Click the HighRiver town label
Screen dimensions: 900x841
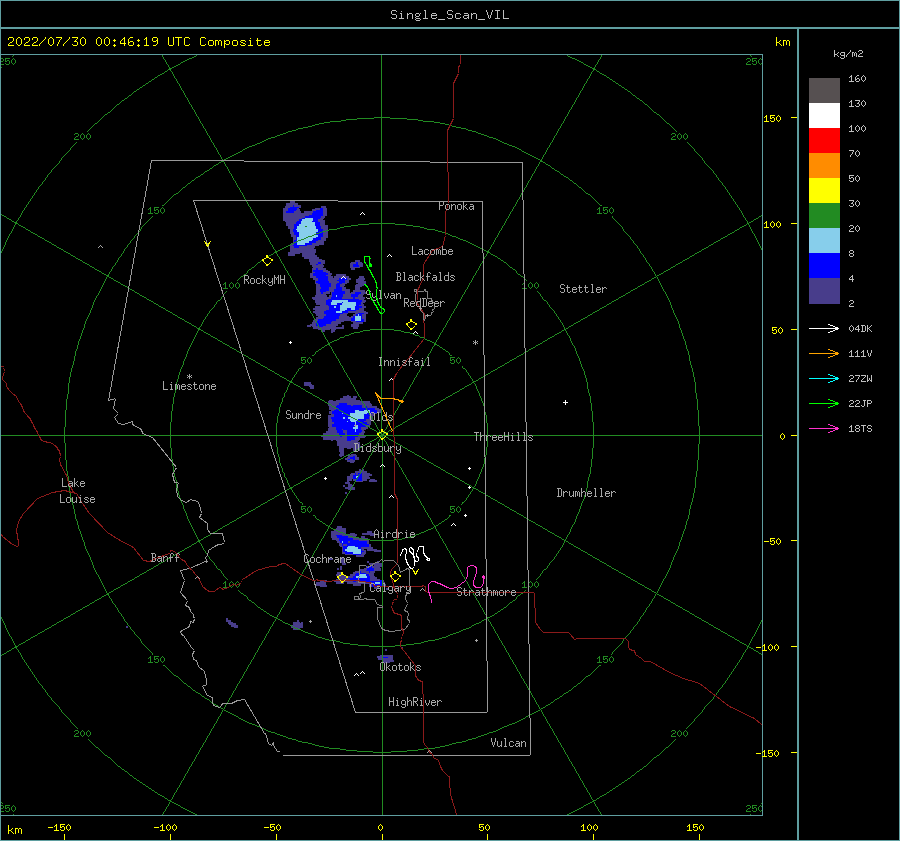click(x=415, y=702)
